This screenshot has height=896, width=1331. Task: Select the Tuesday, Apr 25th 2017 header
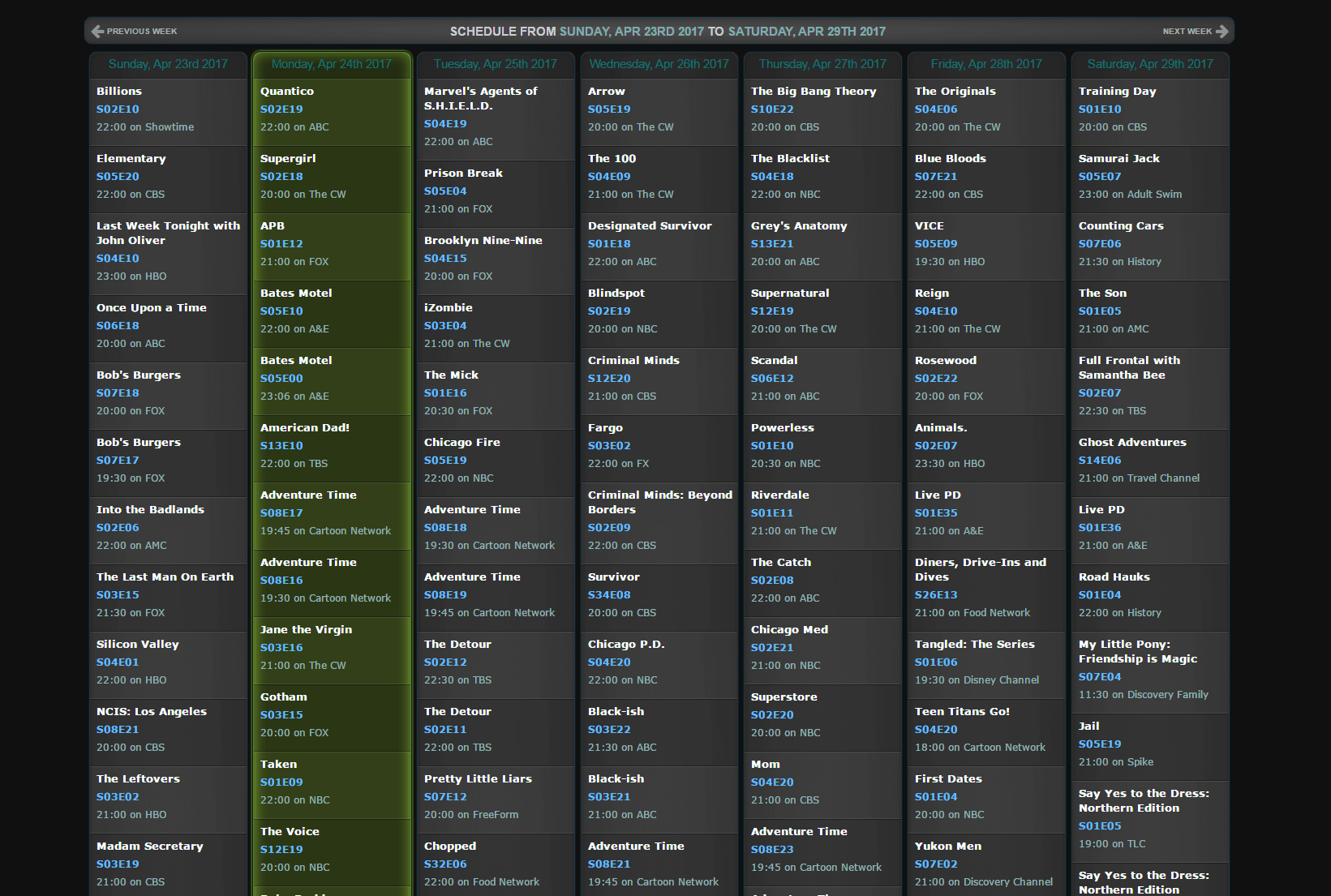(x=496, y=64)
